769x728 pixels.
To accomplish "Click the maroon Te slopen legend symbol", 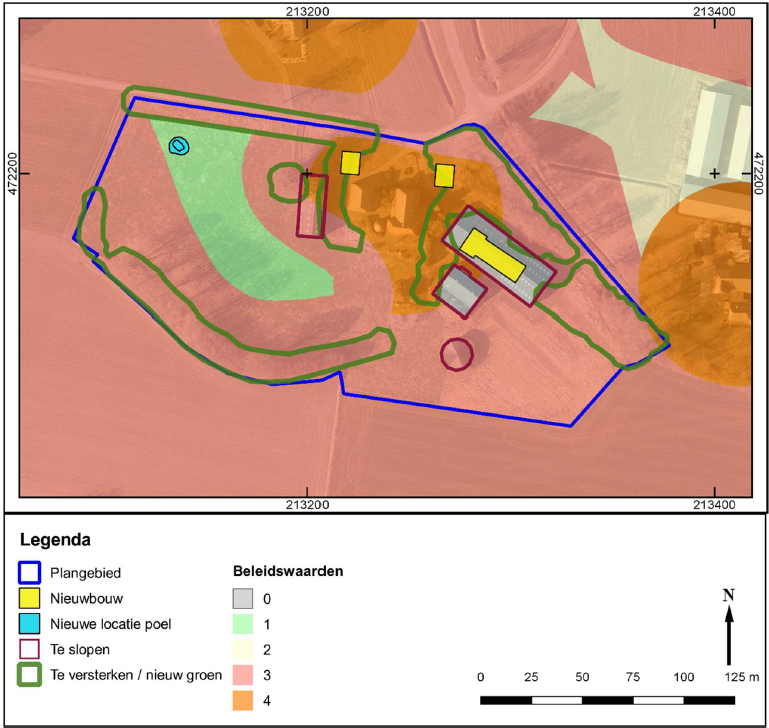I will tap(29, 649).
